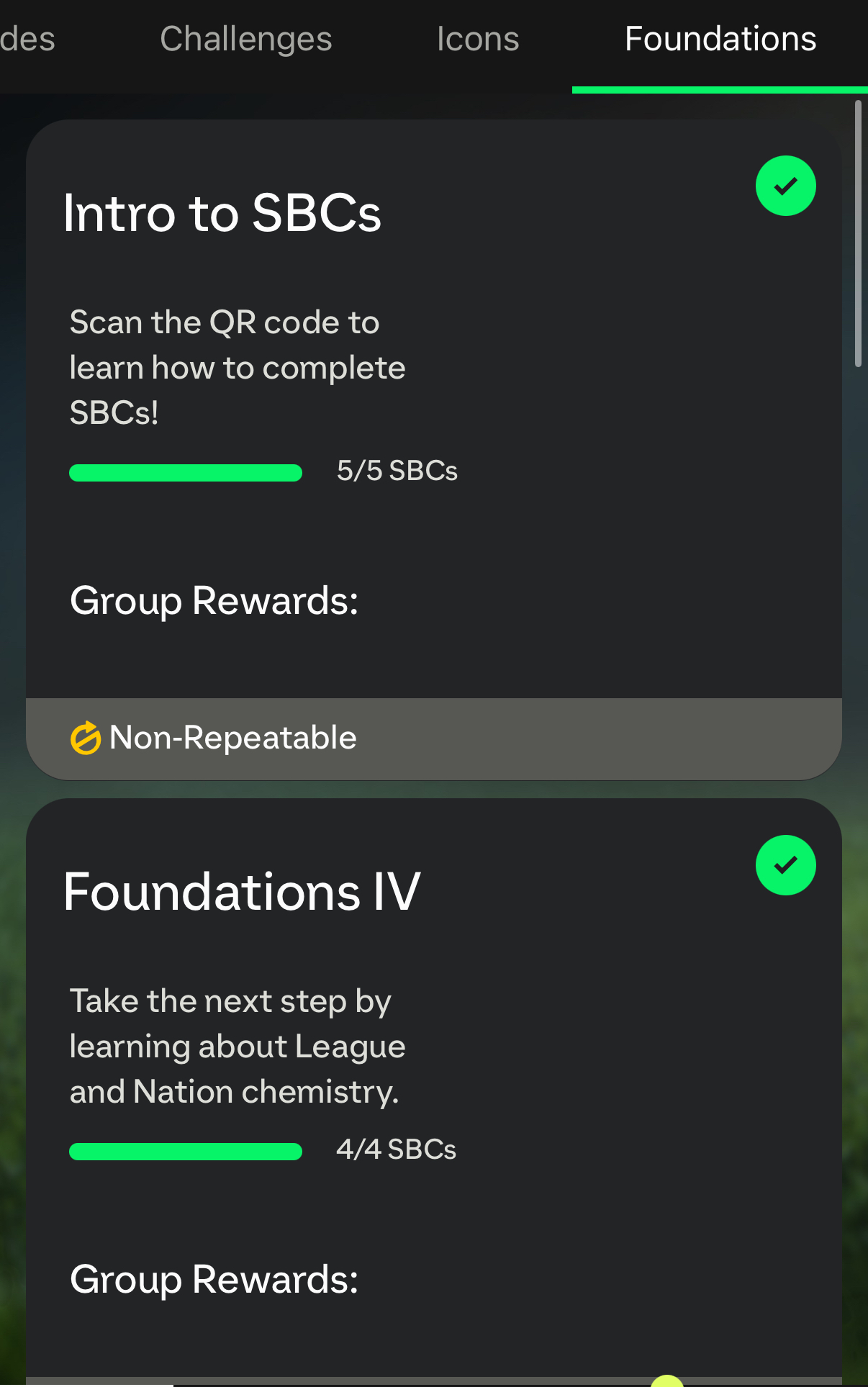Click the 4/4 SBCs counter text
This screenshot has height=1387, width=868.
point(397,1149)
